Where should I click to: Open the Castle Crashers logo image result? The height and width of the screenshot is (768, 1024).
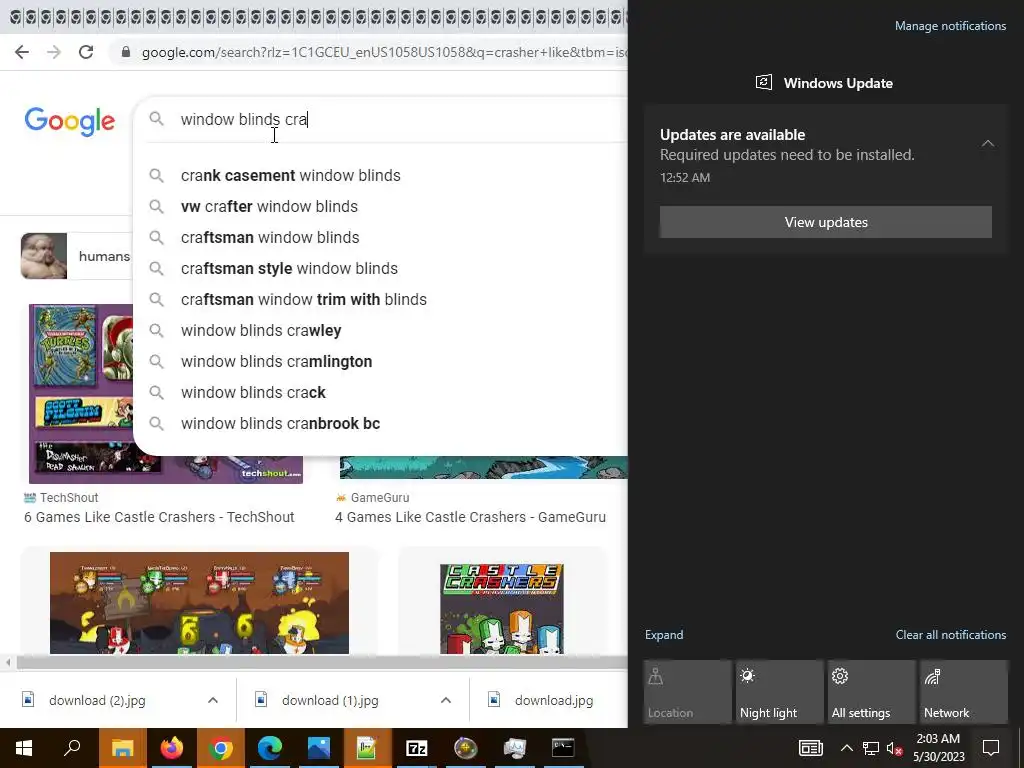pos(502,609)
